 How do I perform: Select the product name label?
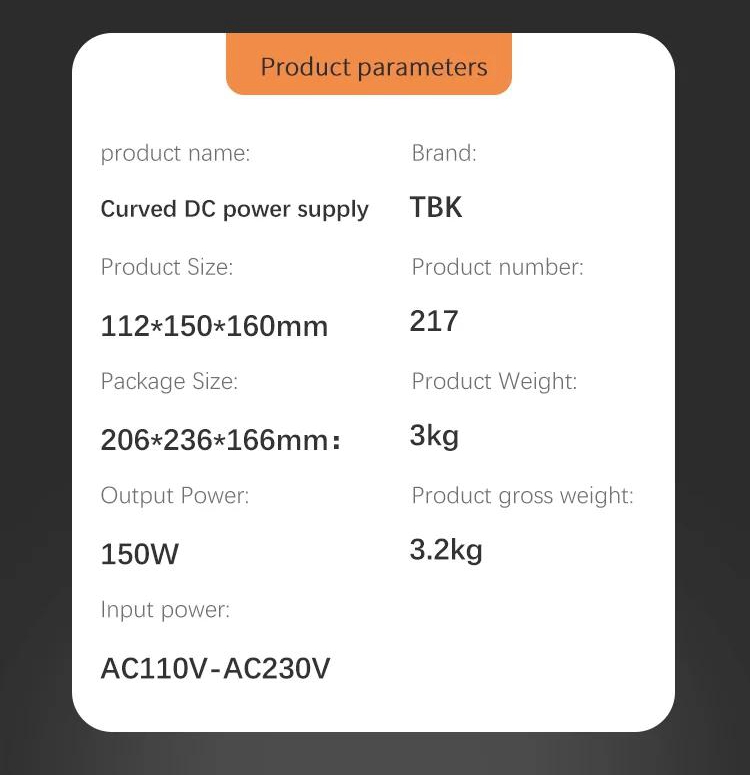click(176, 154)
